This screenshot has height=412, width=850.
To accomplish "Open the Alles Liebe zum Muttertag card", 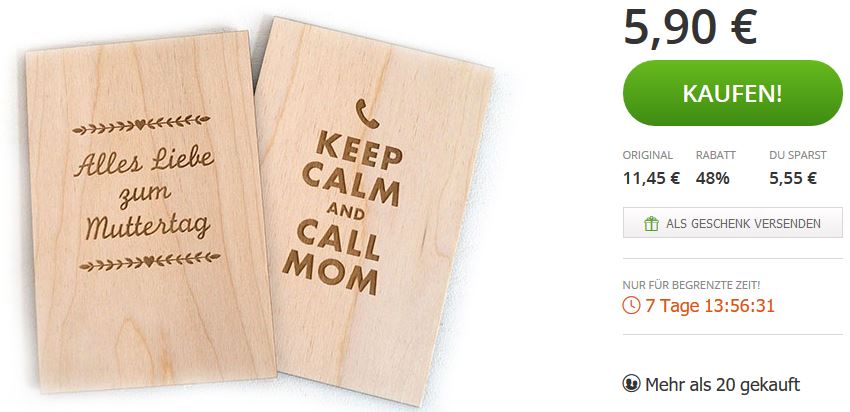I will click(151, 211).
